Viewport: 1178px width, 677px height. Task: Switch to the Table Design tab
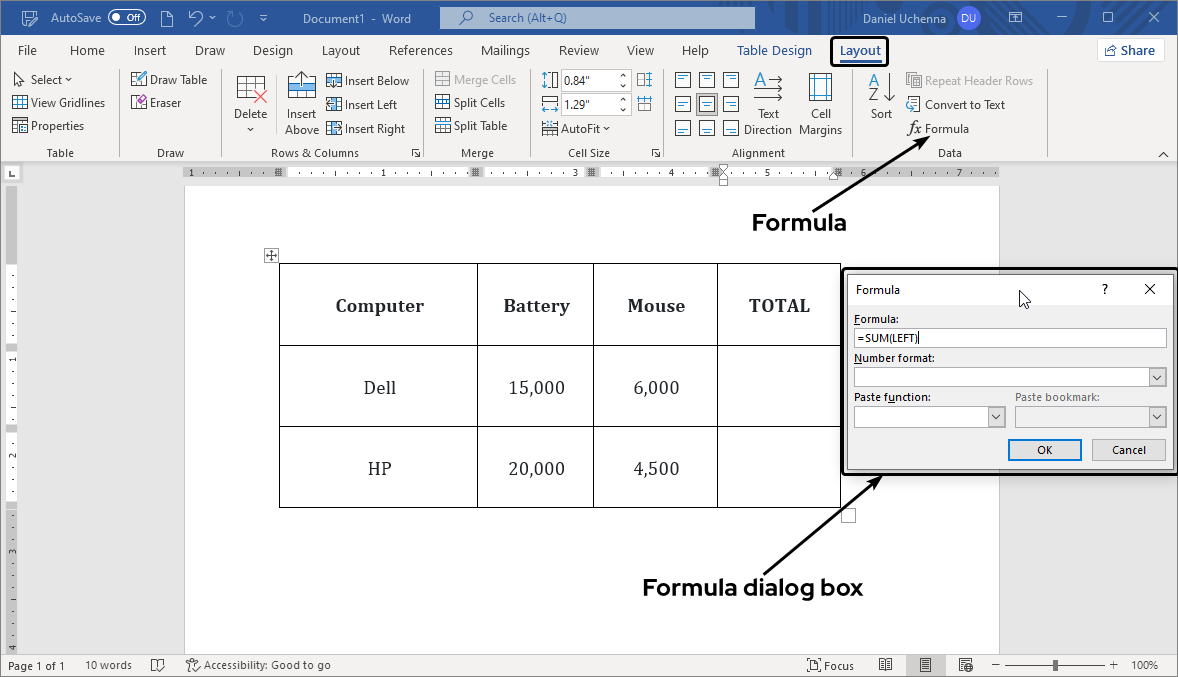774,50
